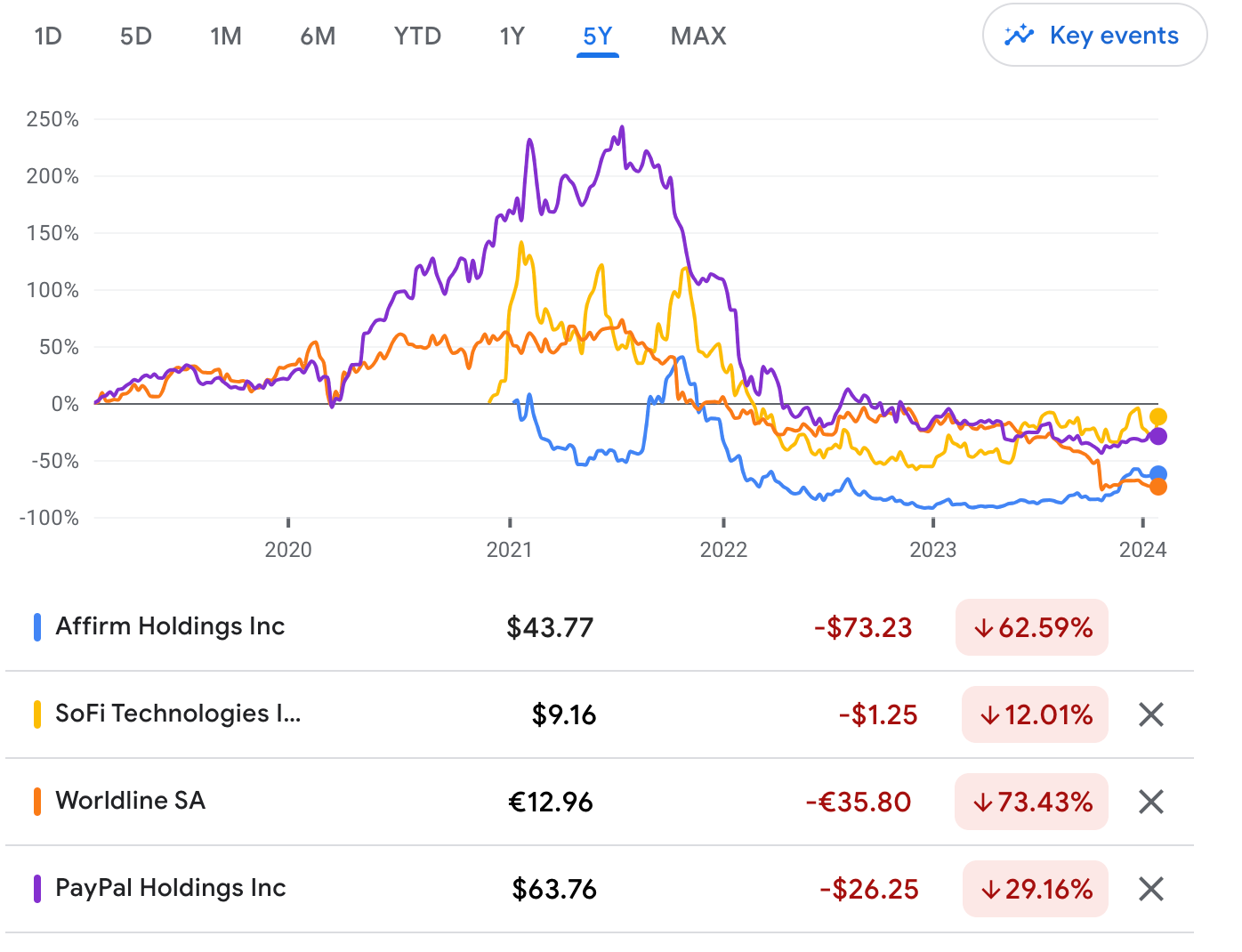Click Worldline price €12.96
1242x952 pixels.
tap(551, 802)
